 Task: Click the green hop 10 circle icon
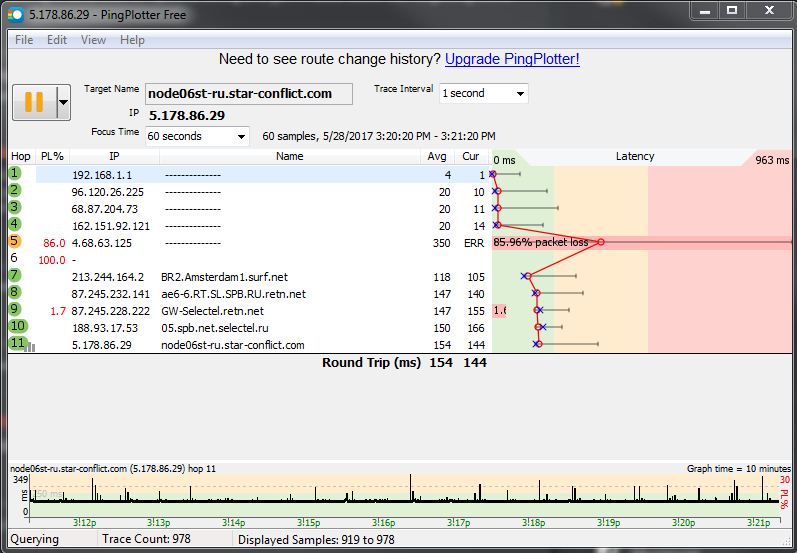tap(18, 327)
